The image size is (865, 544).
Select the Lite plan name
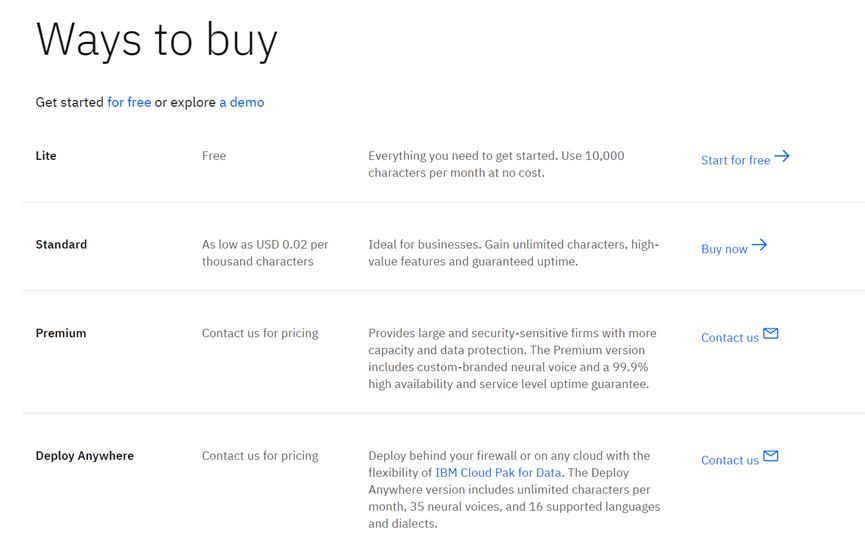click(46, 156)
